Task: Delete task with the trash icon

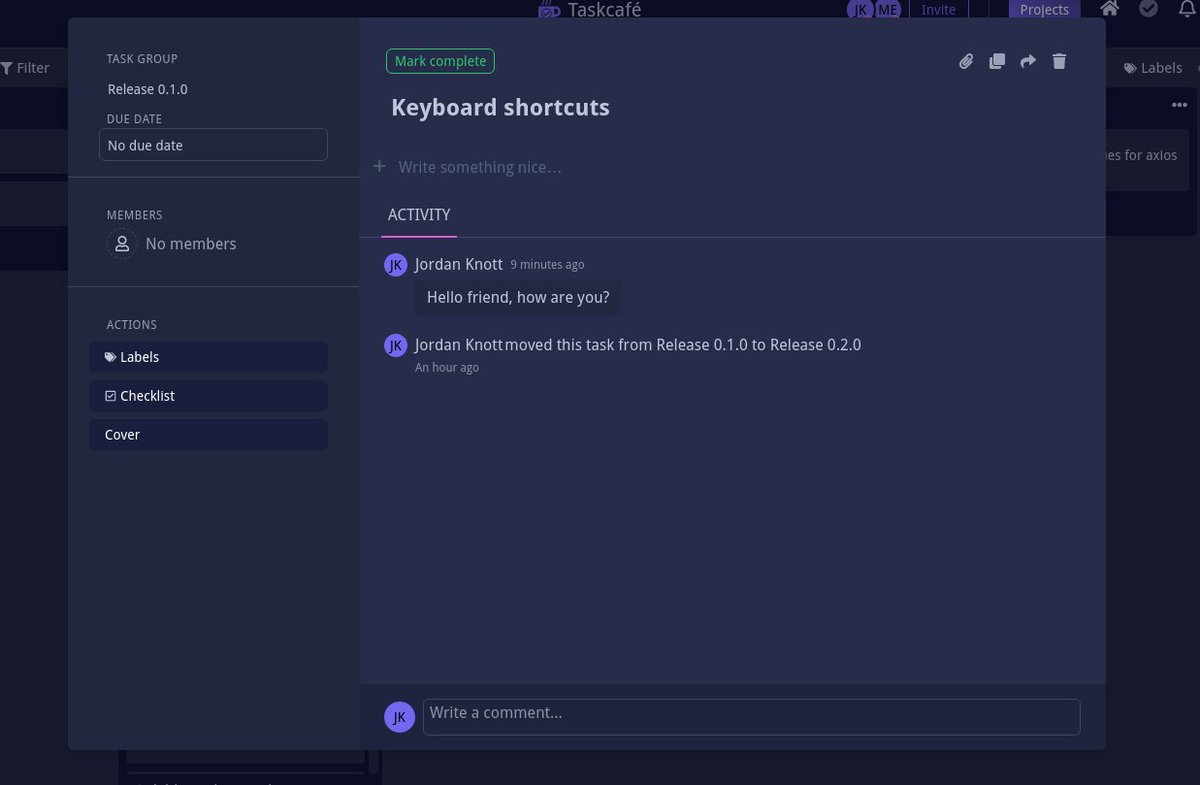Action: 1060,61
